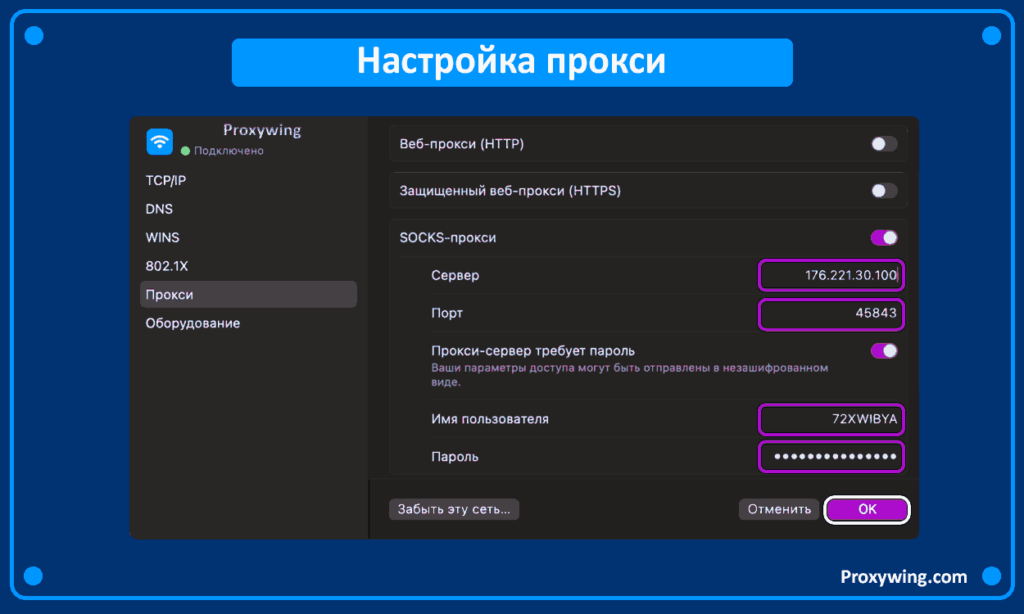This screenshot has width=1024, height=614.
Task: Open the DNS section
Action: [x=159, y=209]
